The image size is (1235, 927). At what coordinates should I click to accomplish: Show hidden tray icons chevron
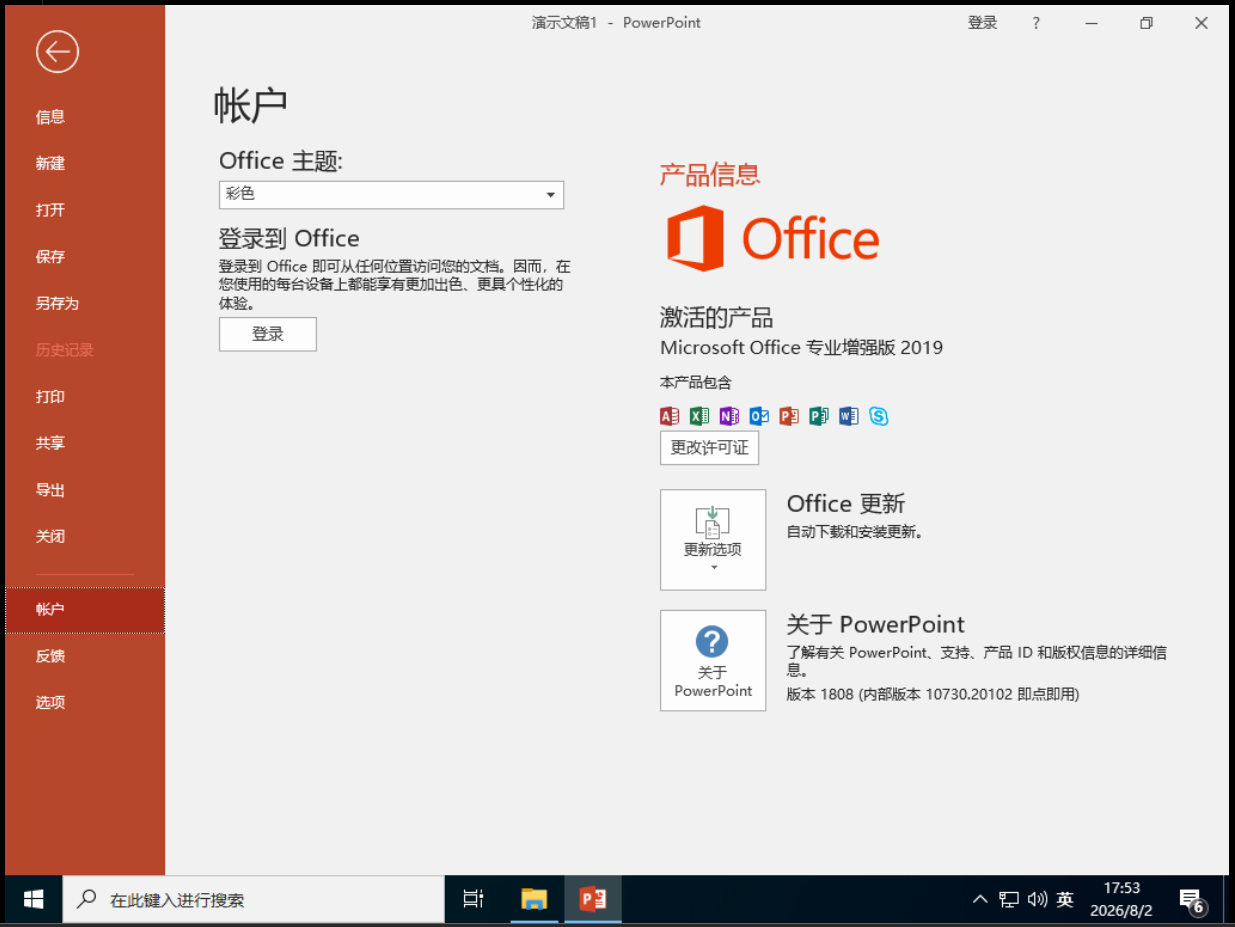(980, 900)
